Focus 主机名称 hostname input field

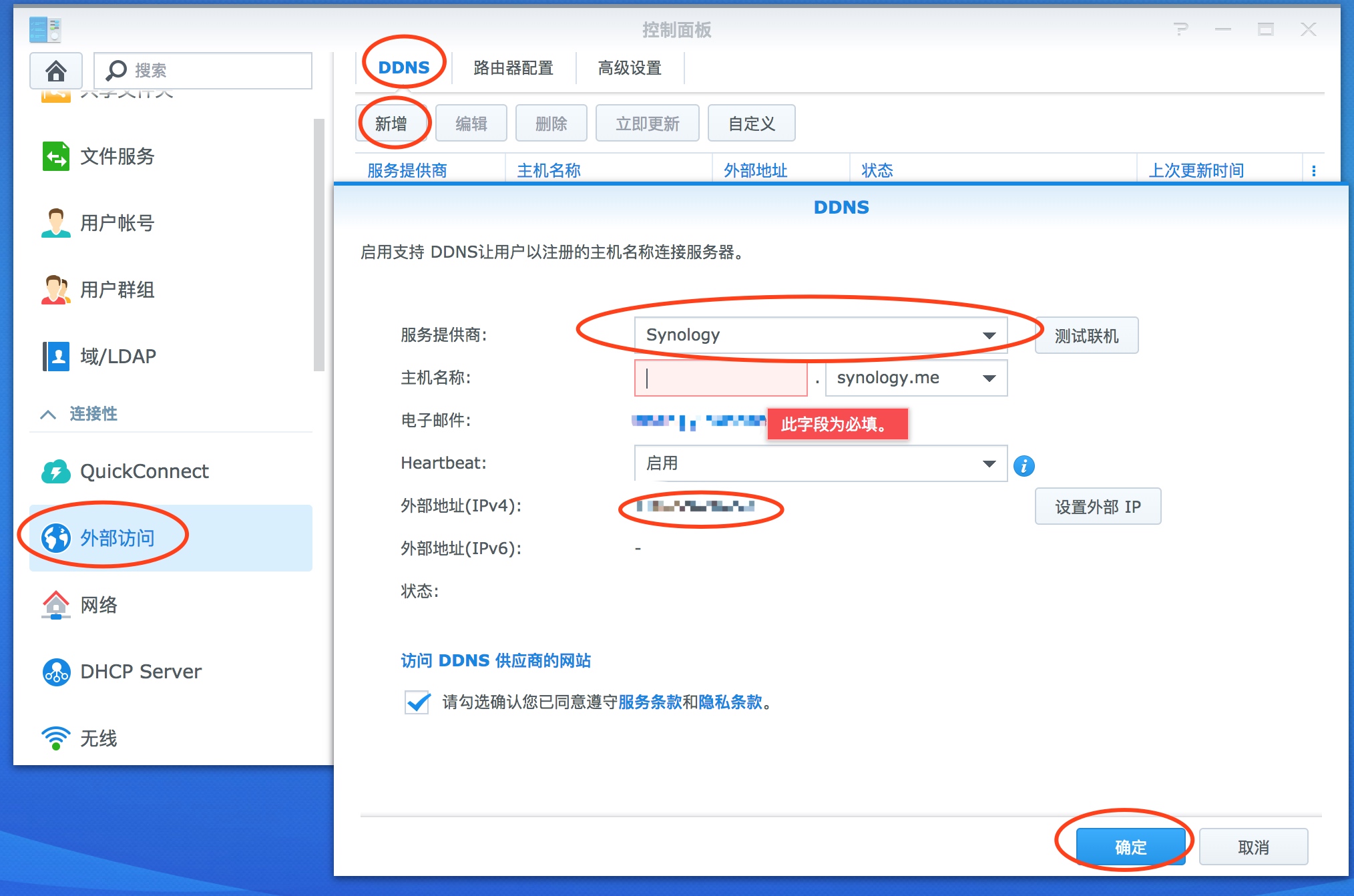pos(721,379)
